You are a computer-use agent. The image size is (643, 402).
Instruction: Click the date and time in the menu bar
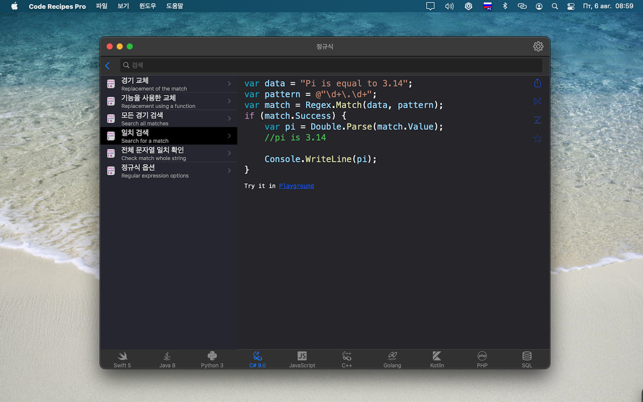(608, 6)
